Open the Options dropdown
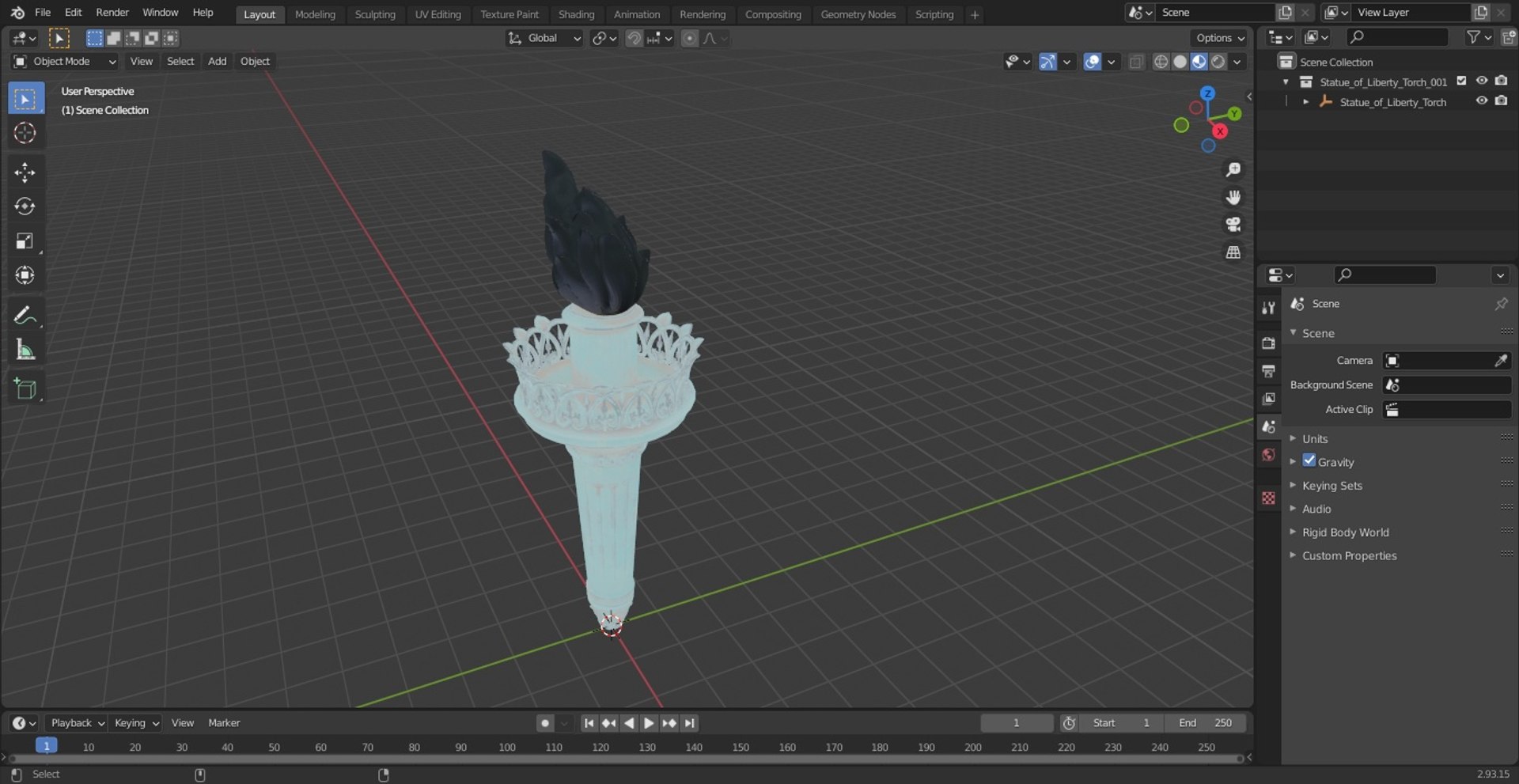This screenshot has width=1519, height=784. (x=1220, y=38)
